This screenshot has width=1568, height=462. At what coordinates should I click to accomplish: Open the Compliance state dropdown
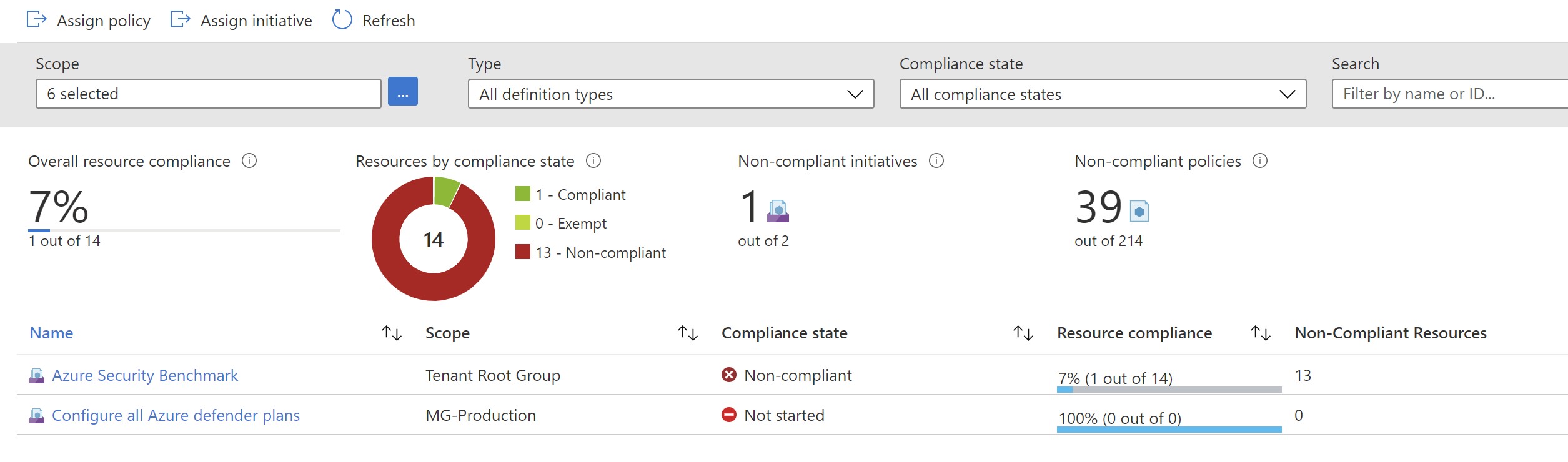click(1103, 94)
